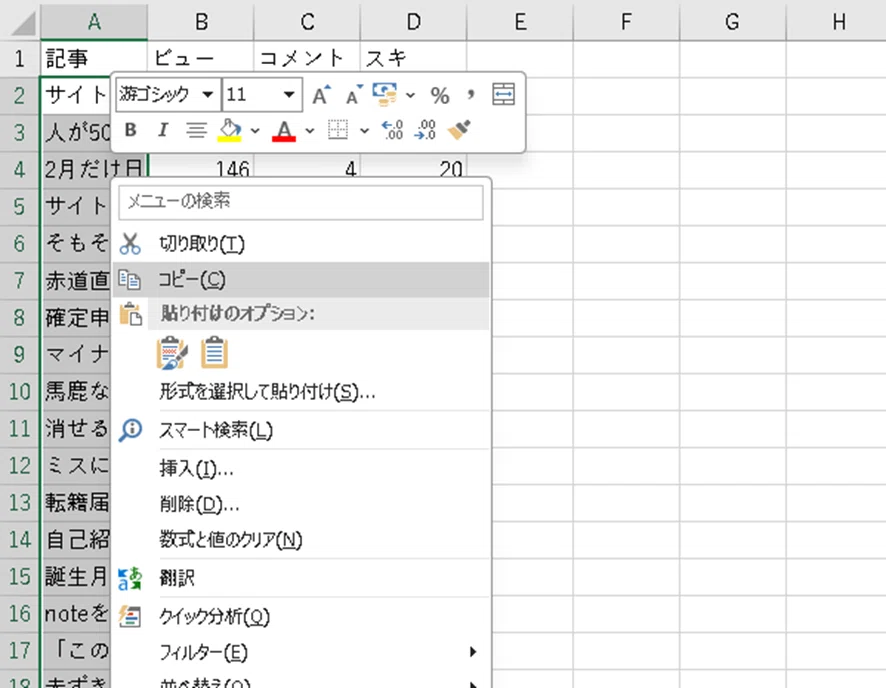Select column A header
Viewport: 886px width, 688px height.
(94, 21)
